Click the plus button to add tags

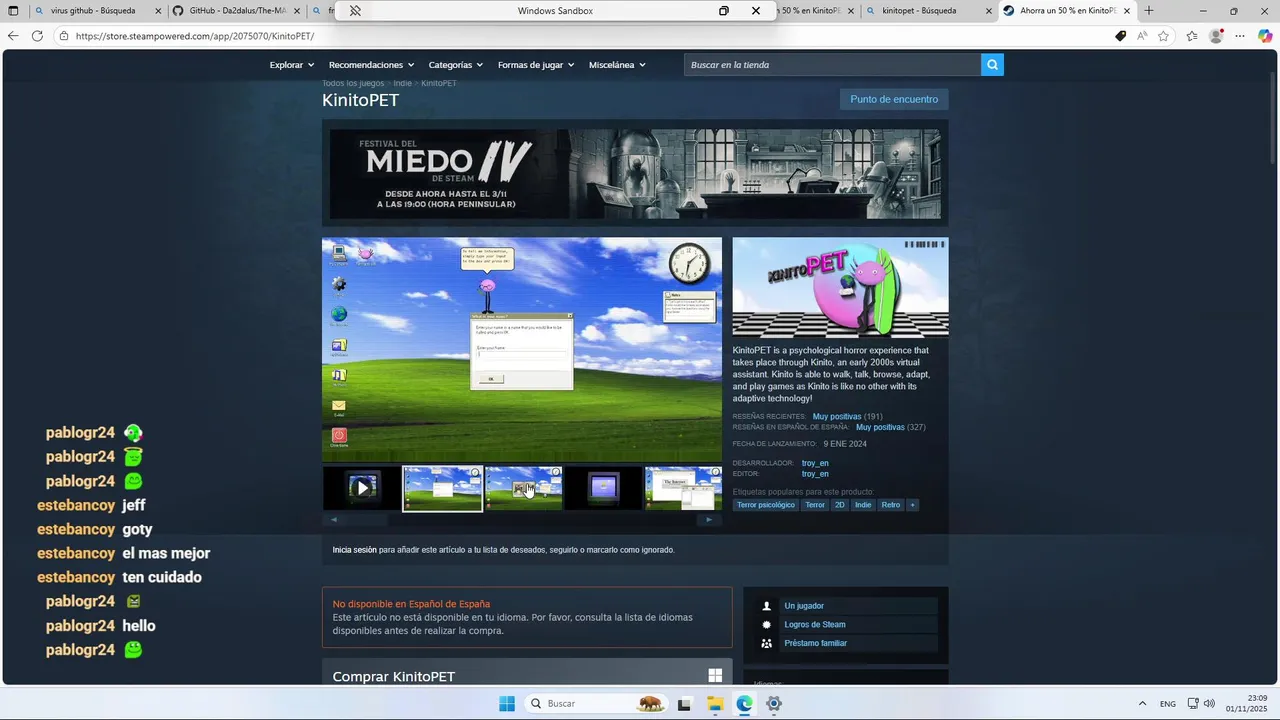(912, 505)
